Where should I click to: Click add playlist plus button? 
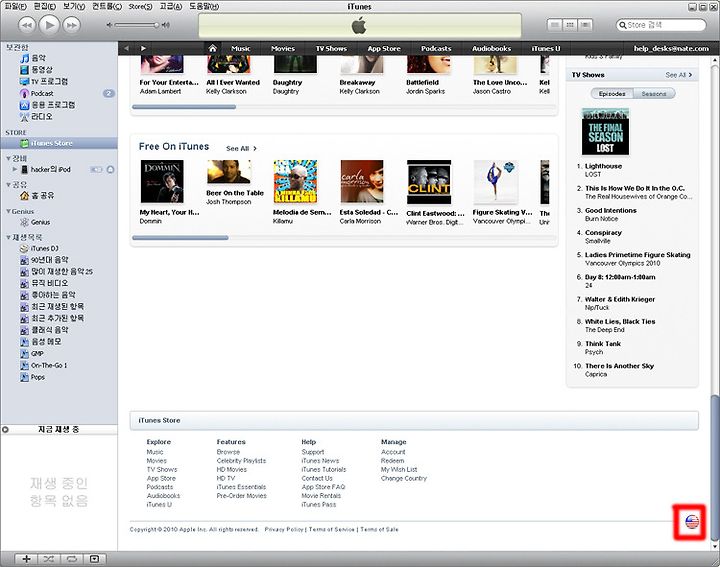26,559
